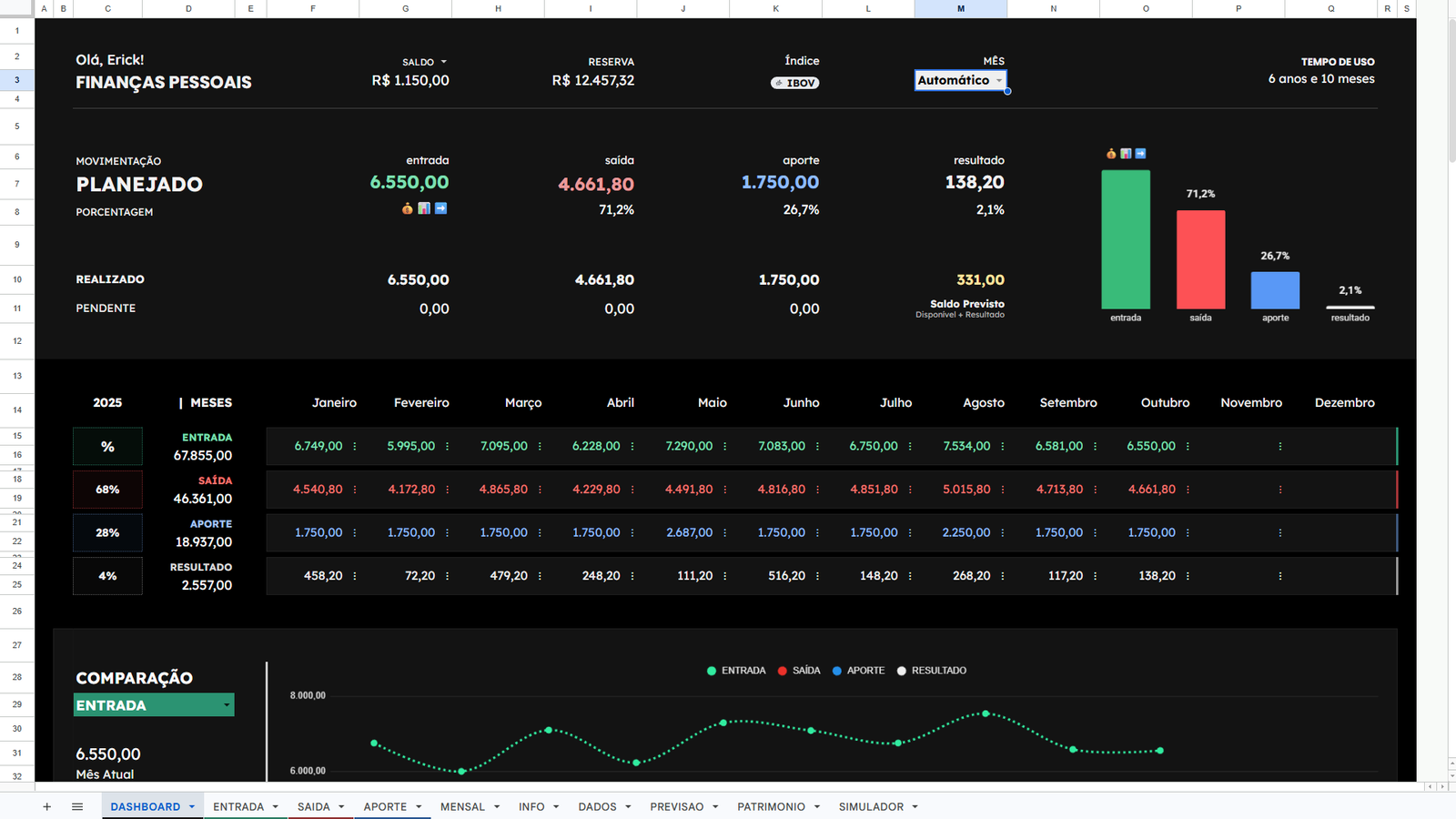Click the red saída bar in chart
Screen dimensions: 1456x819
pos(1200,259)
